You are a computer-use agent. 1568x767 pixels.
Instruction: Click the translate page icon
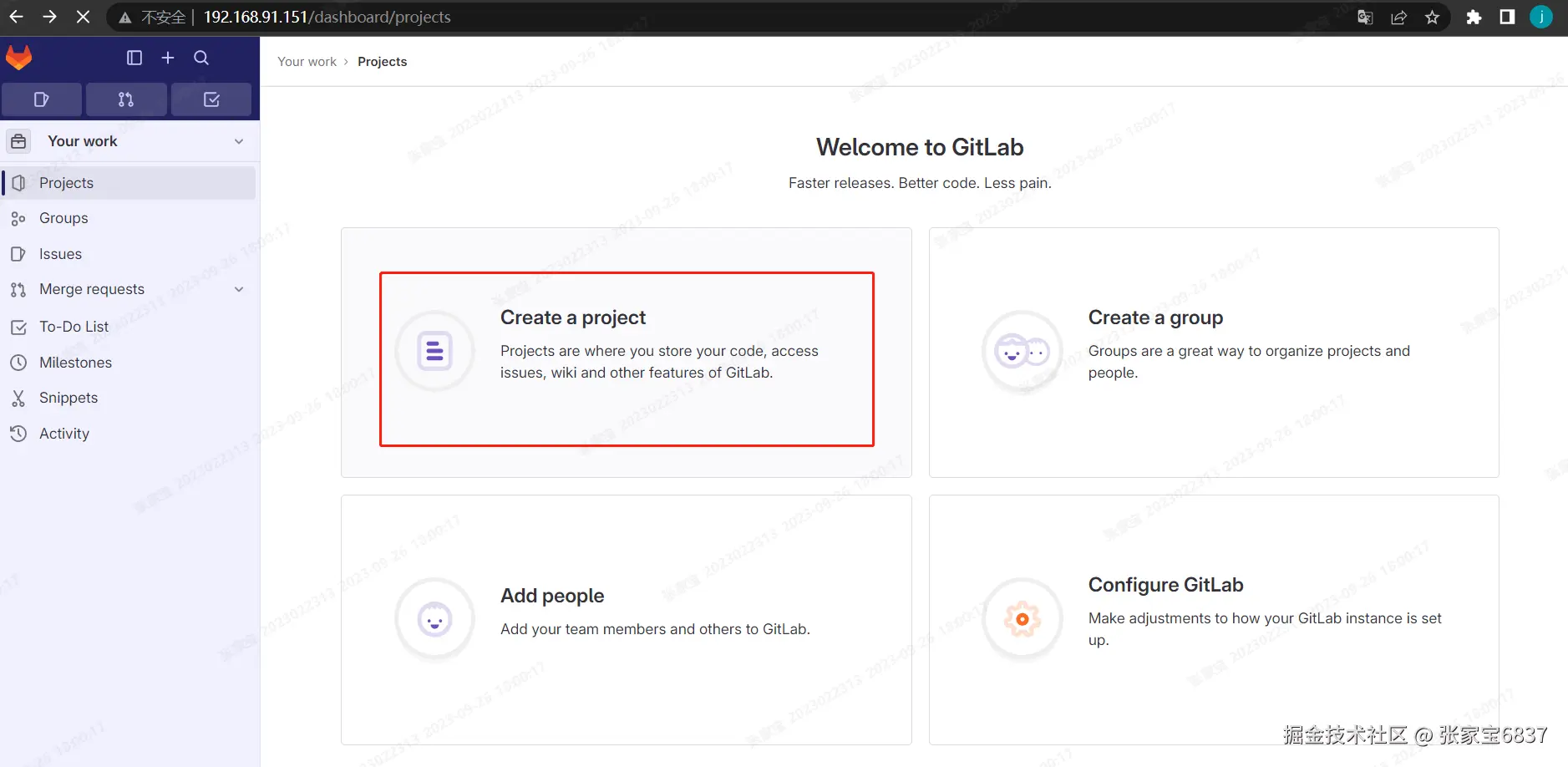[x=1365, y=17]
